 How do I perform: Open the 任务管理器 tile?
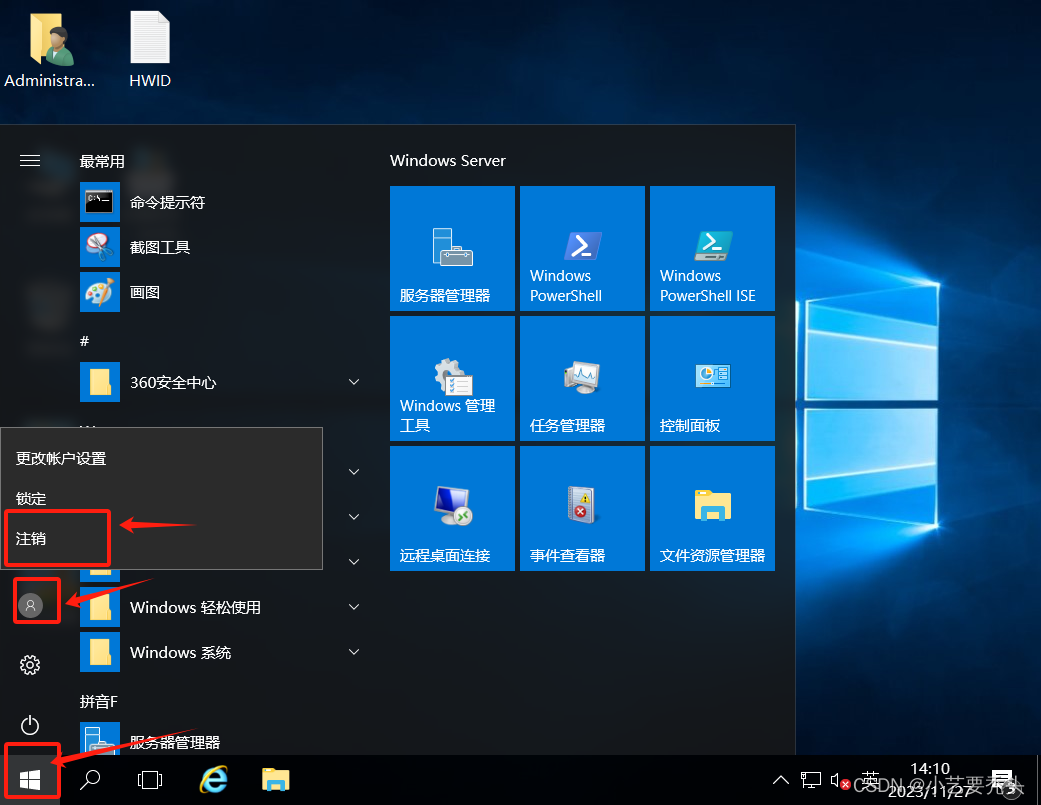582,378
